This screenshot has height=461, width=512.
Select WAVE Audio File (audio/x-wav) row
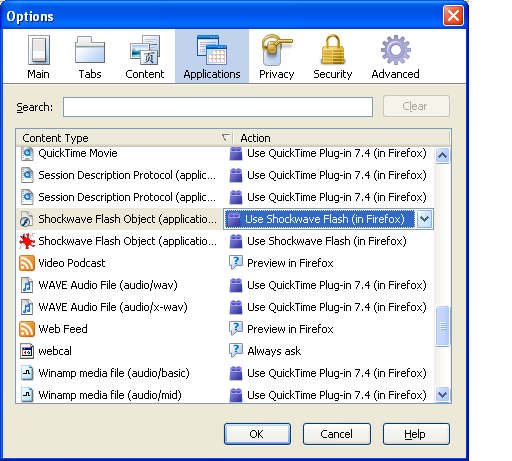(x=113, y=307)
